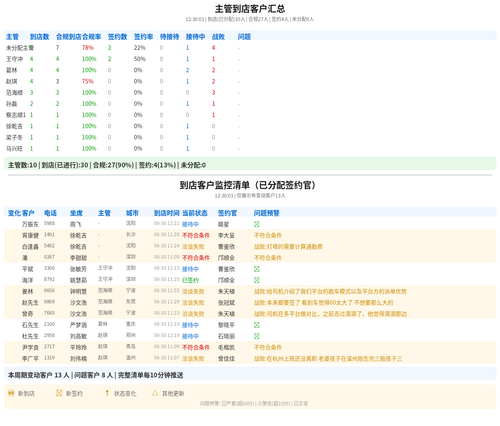Screen dimensions: 500x426
Task: Click 不符合条件 status in 尹学良's row
Action: tap(196, 347)
